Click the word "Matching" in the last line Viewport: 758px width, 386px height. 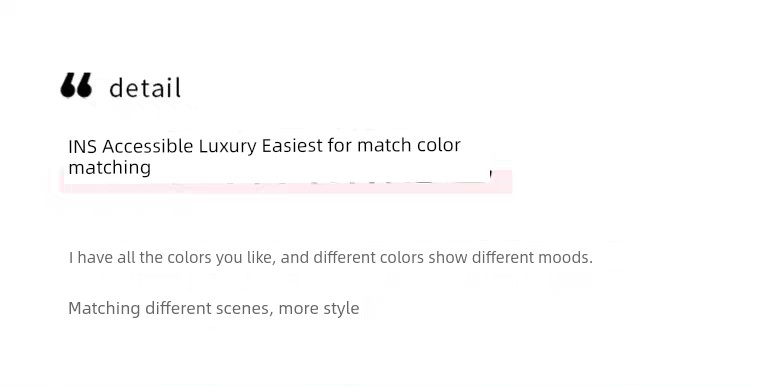pos(104,309)
